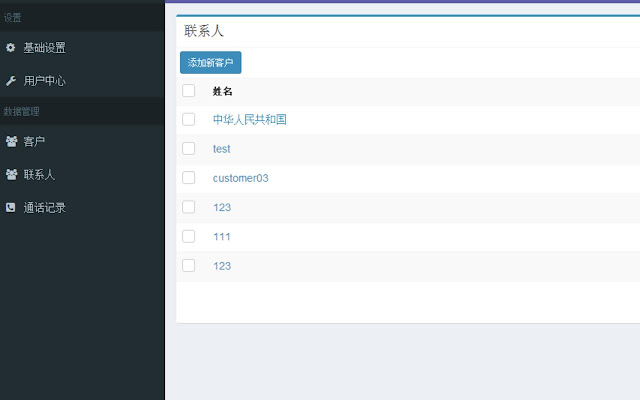Toggle the select-all checkbox beside 姓名
The height and width of the screenshot is (400, 640).
click(189, 91)
